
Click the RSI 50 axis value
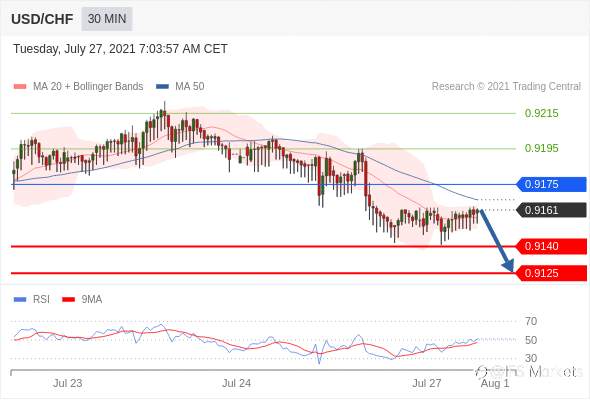point(531,340)
